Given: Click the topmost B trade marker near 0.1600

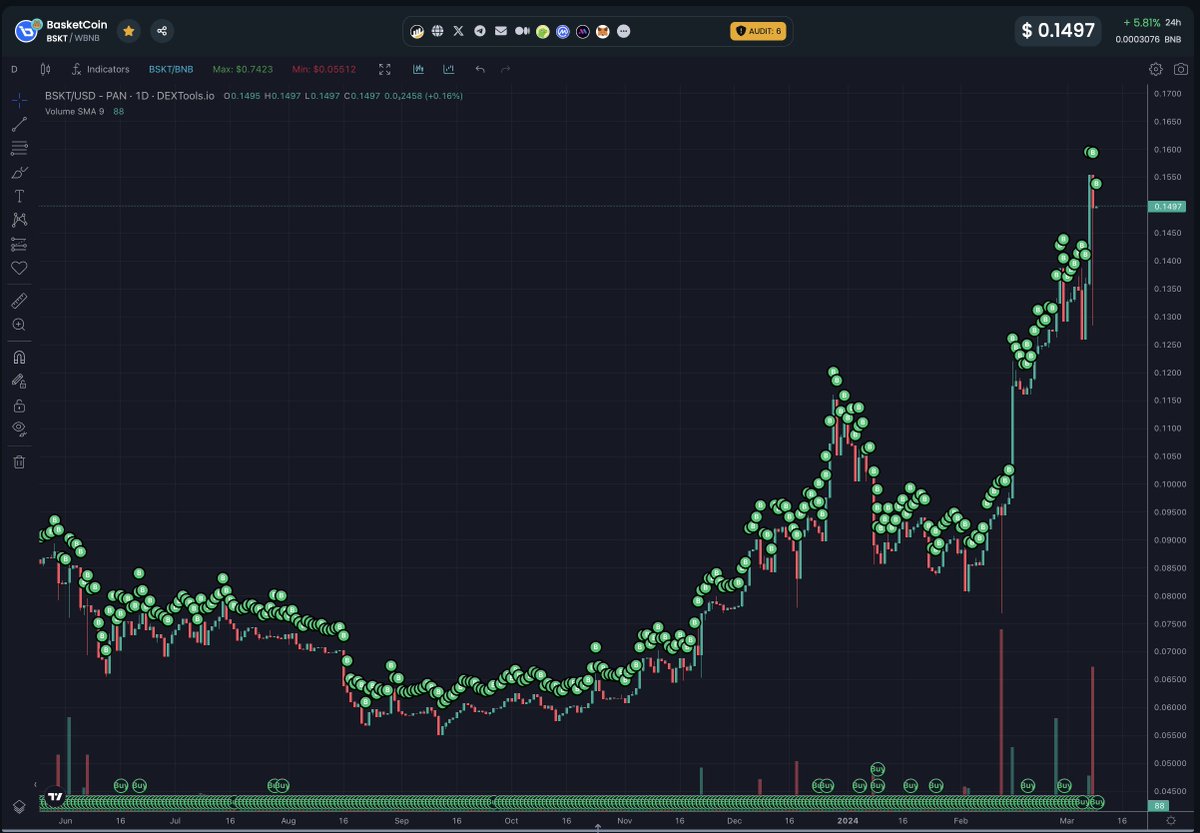Looking at the screenshot, I should [1092, 152].
